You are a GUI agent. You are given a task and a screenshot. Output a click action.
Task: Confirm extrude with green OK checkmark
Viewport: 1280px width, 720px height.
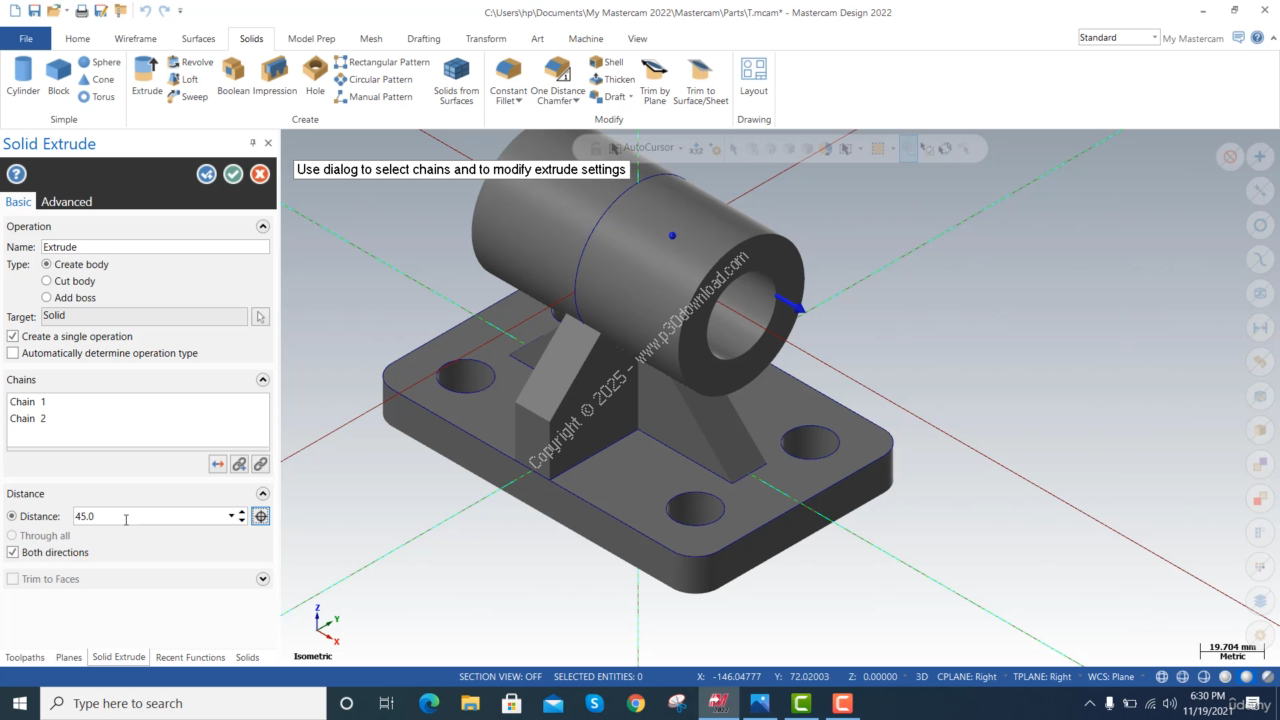[x=233, y=174]
